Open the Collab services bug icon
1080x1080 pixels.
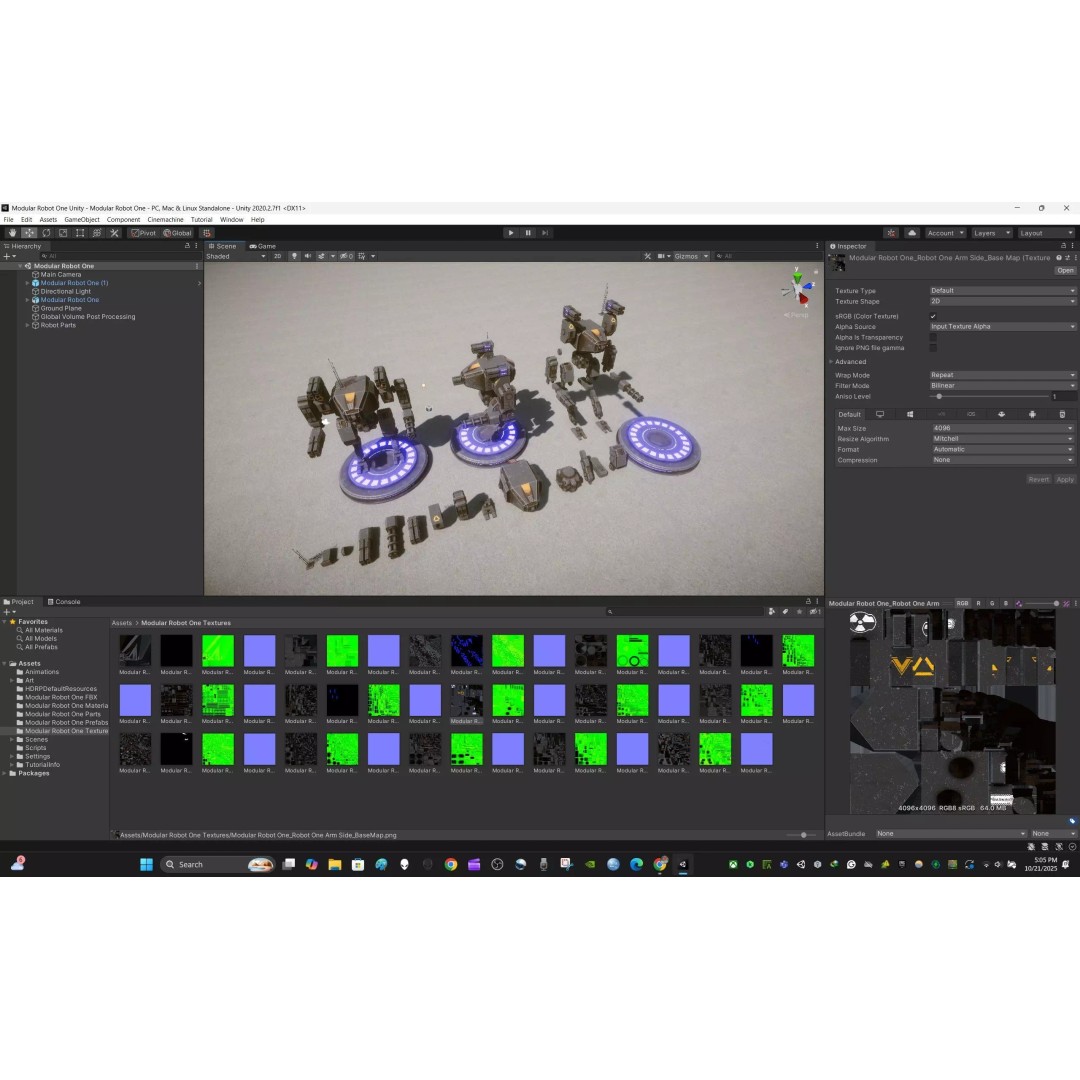[891, 233]
